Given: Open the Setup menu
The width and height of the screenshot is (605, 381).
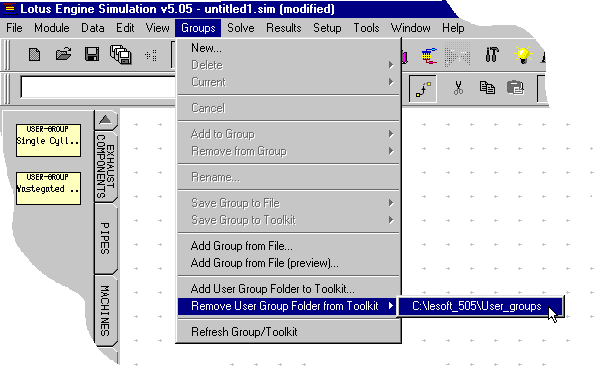Looking at the screenshot, I should click(x=327, y=28).
